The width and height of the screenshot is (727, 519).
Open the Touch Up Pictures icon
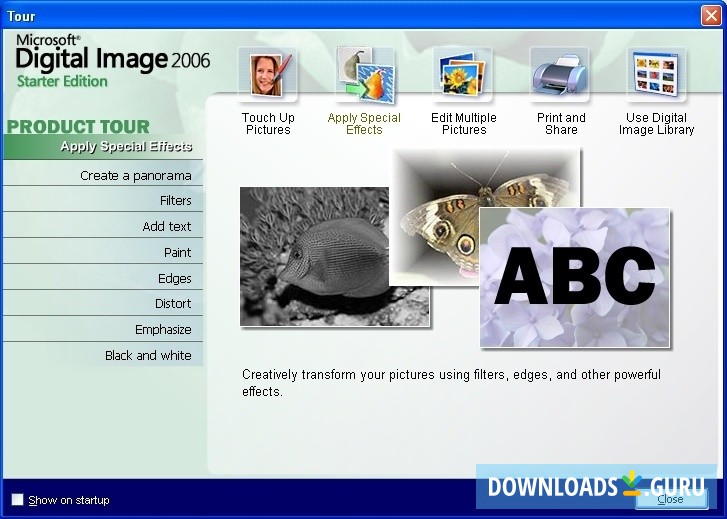pos(268,74)
